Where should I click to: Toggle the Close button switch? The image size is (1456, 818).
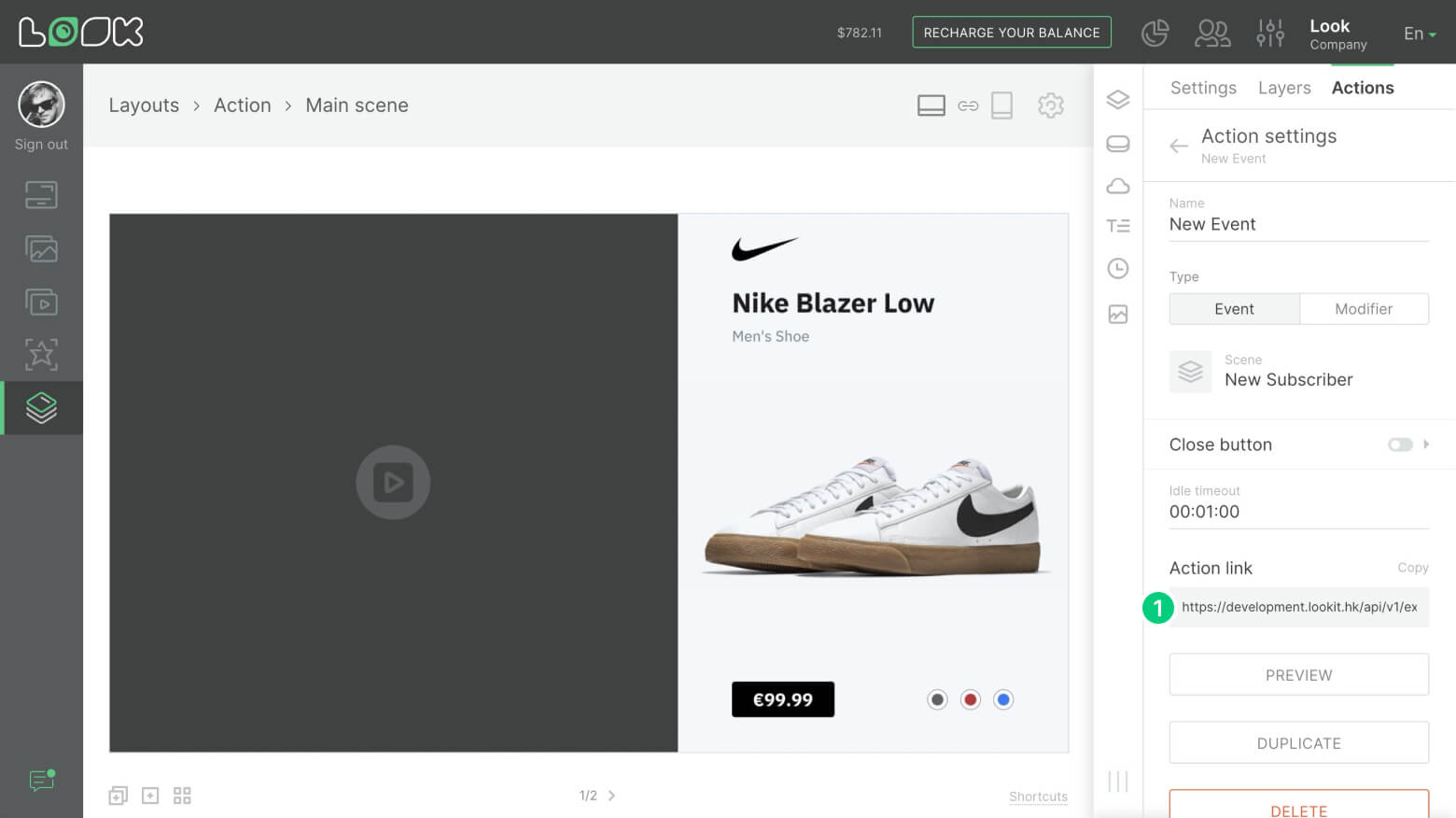(x=1399, y=444)
